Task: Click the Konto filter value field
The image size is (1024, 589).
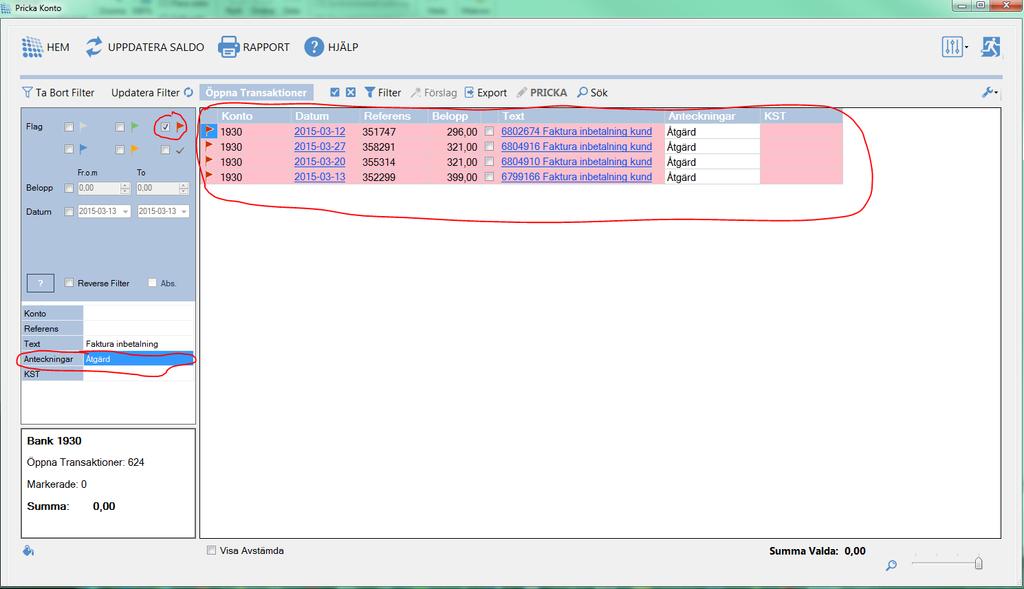Action: coord(139,313)
